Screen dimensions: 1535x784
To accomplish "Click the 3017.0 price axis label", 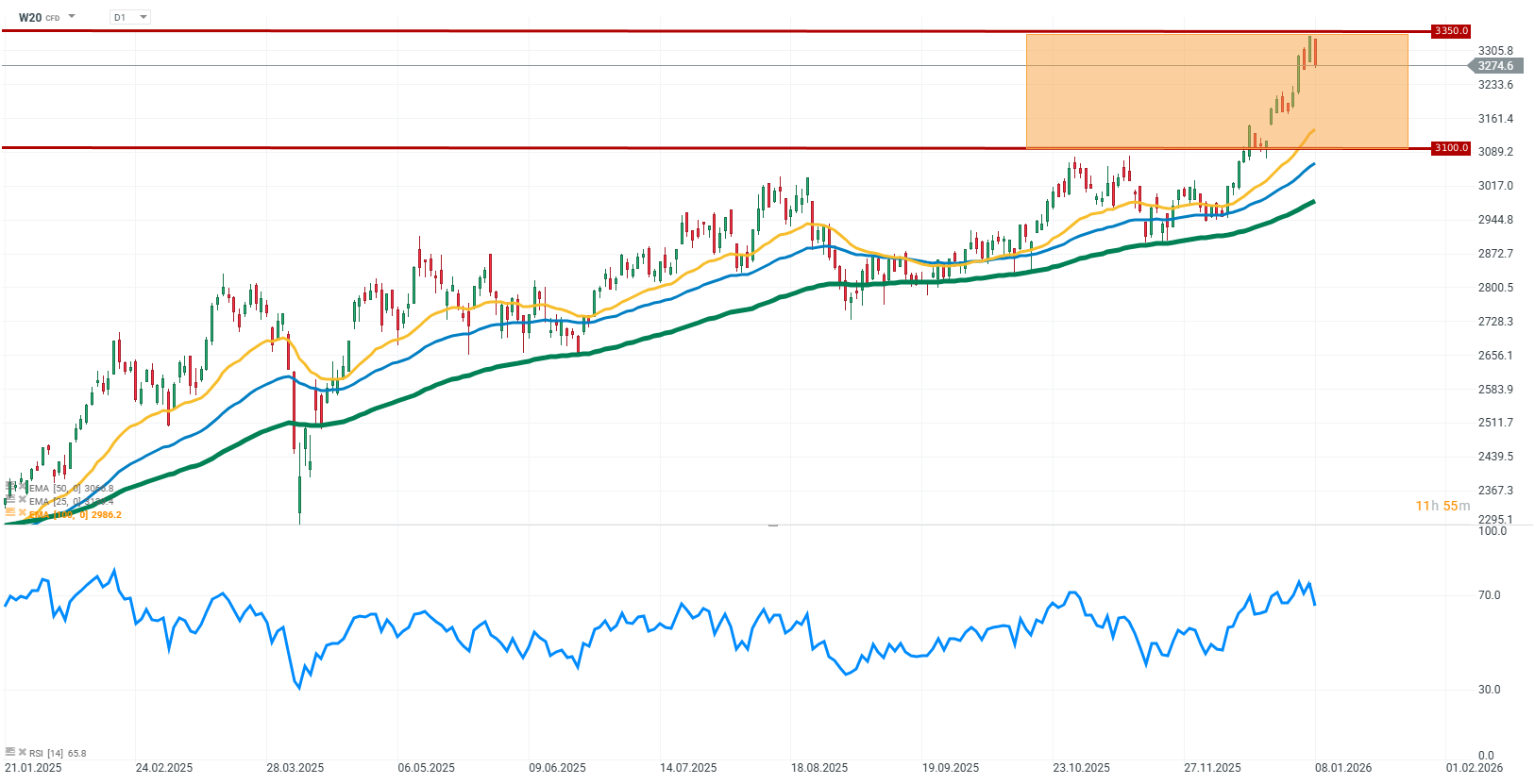I will tap(1495, 186).
